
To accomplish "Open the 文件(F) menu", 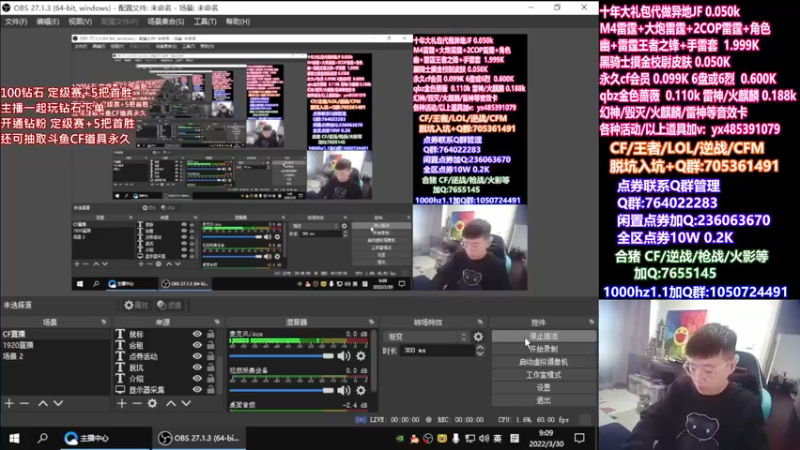I will pos(16,21).
